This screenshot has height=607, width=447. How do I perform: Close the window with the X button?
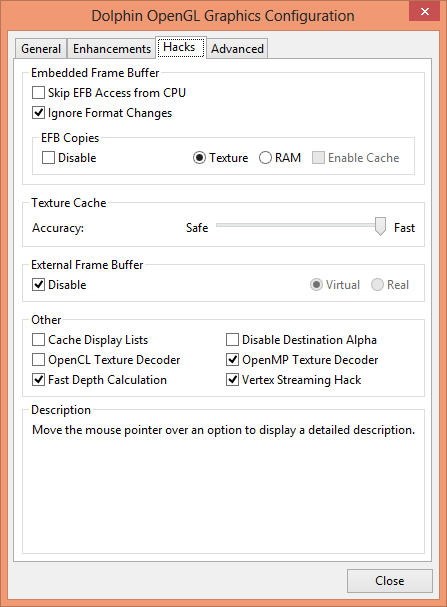pyautogui.click(x=425, y=11)
